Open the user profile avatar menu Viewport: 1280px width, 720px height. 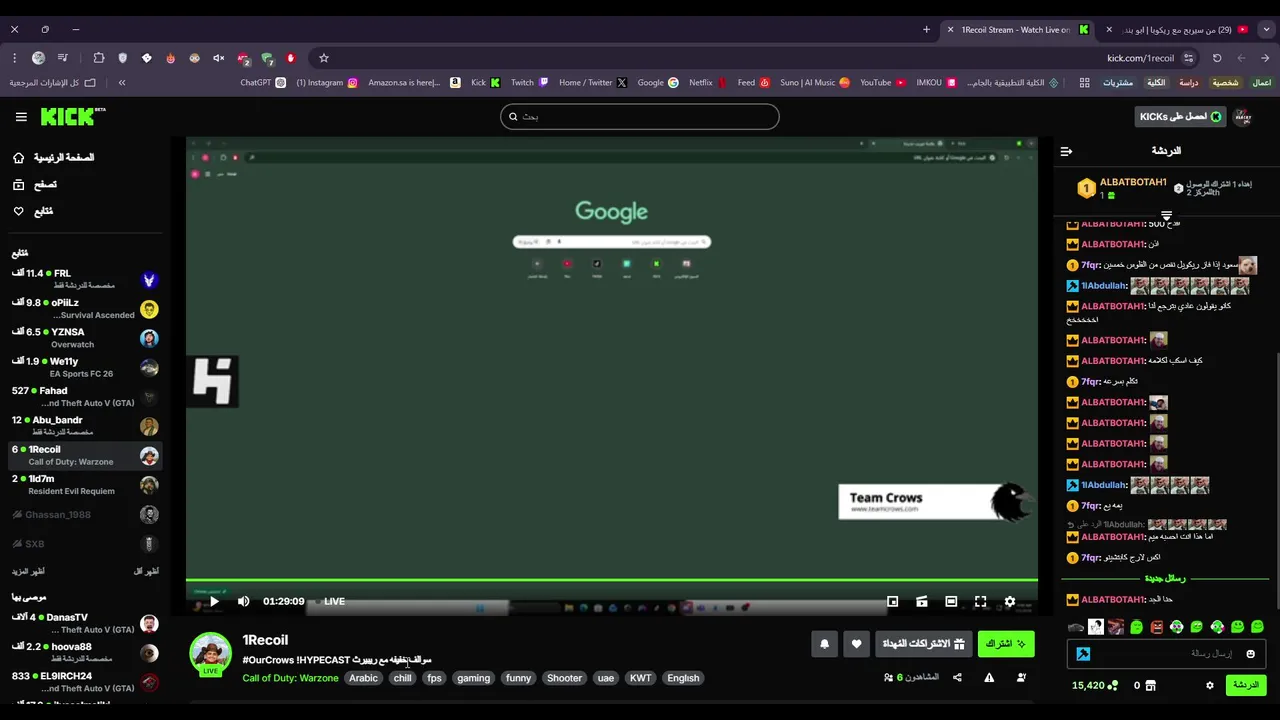point(1242,117)
